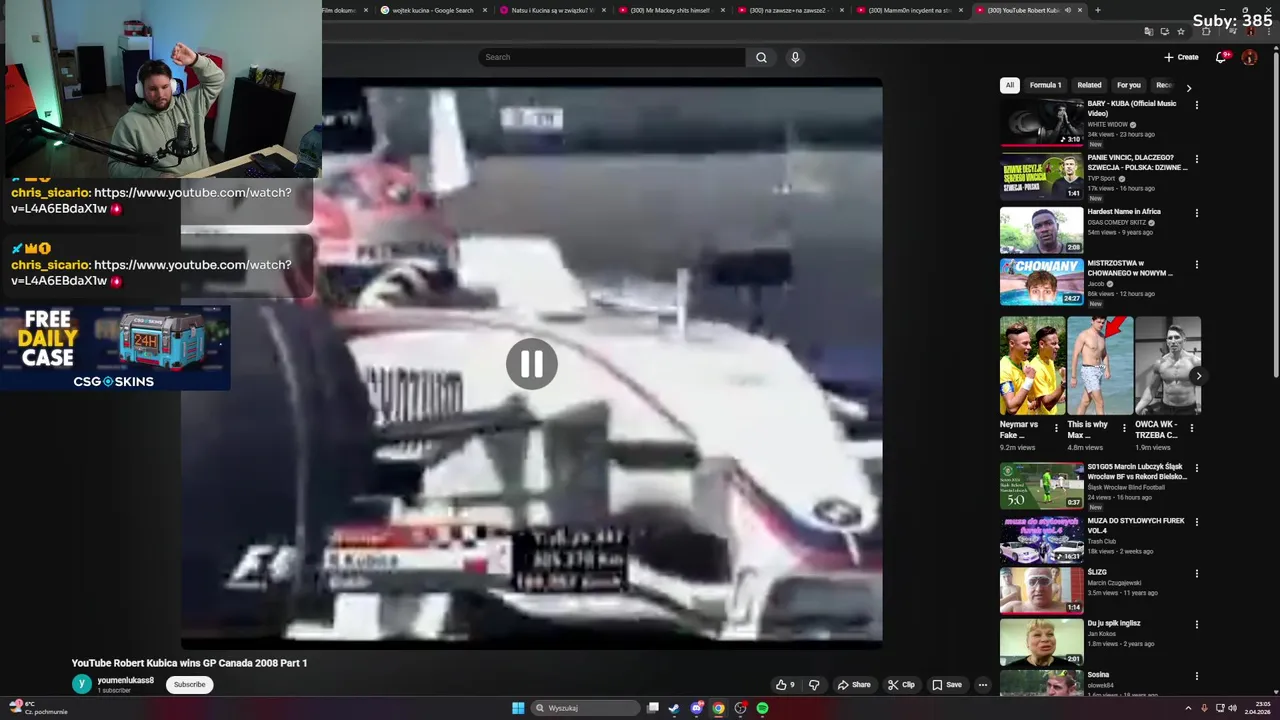The width and height of the screenshot is (1280, 720).
Task: Mute the playing YouTube Robert Kubica tab
Action: point(1067,10)
